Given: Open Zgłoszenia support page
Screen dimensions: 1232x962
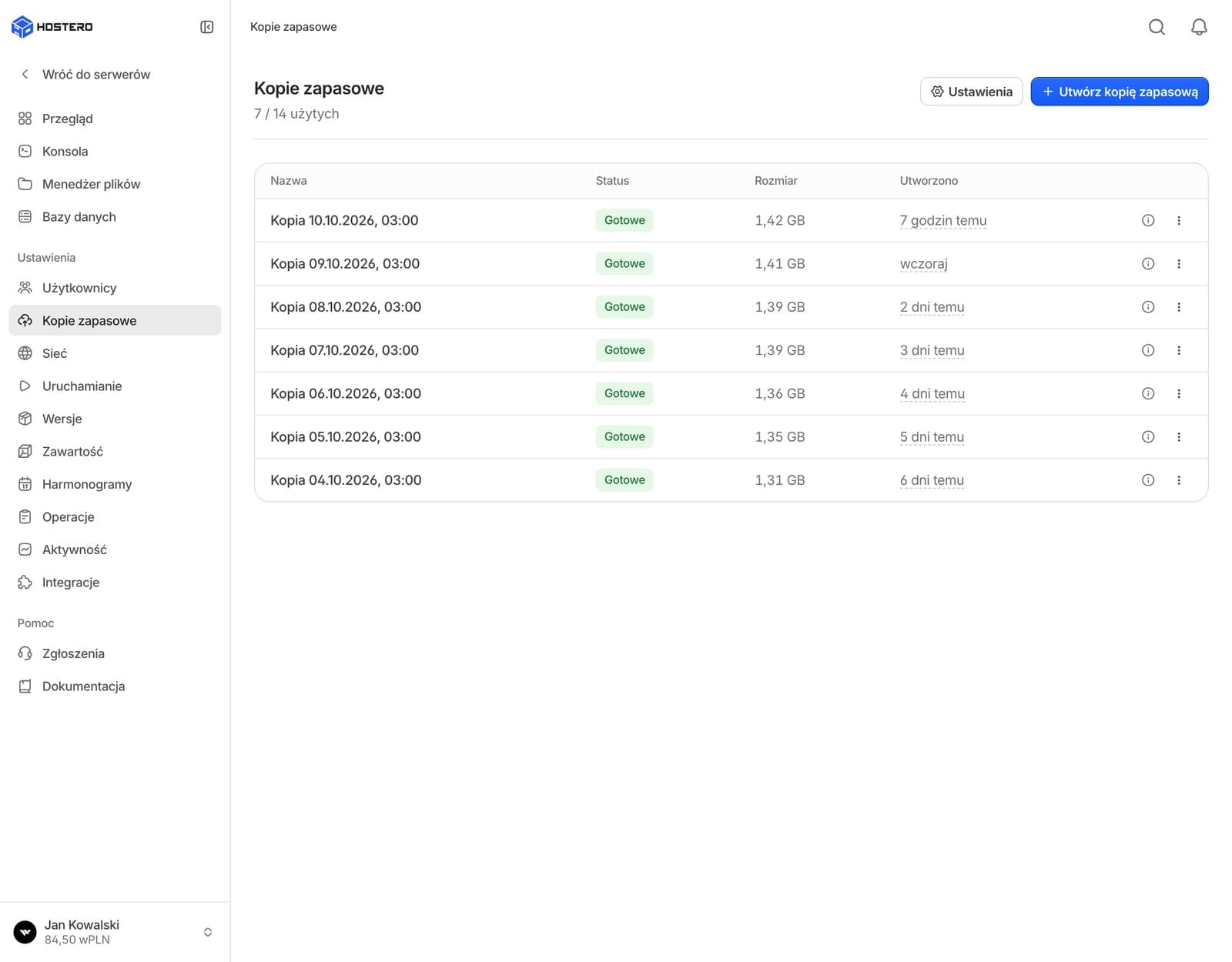Looking at the screenshot, I should 115,653.
